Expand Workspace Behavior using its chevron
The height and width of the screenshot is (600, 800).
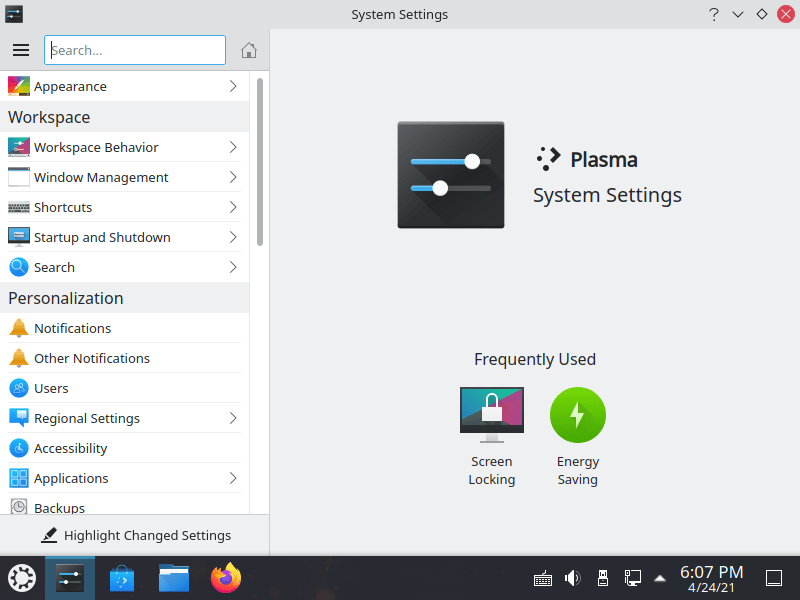(233, 147)
